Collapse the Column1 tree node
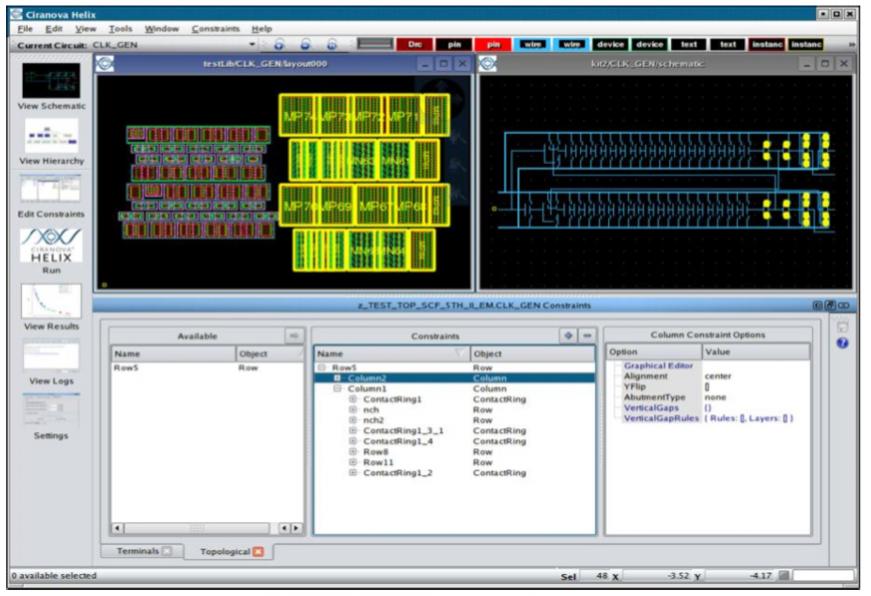The image size is (871, 596). pyautogui.click(x=337, y=388)
